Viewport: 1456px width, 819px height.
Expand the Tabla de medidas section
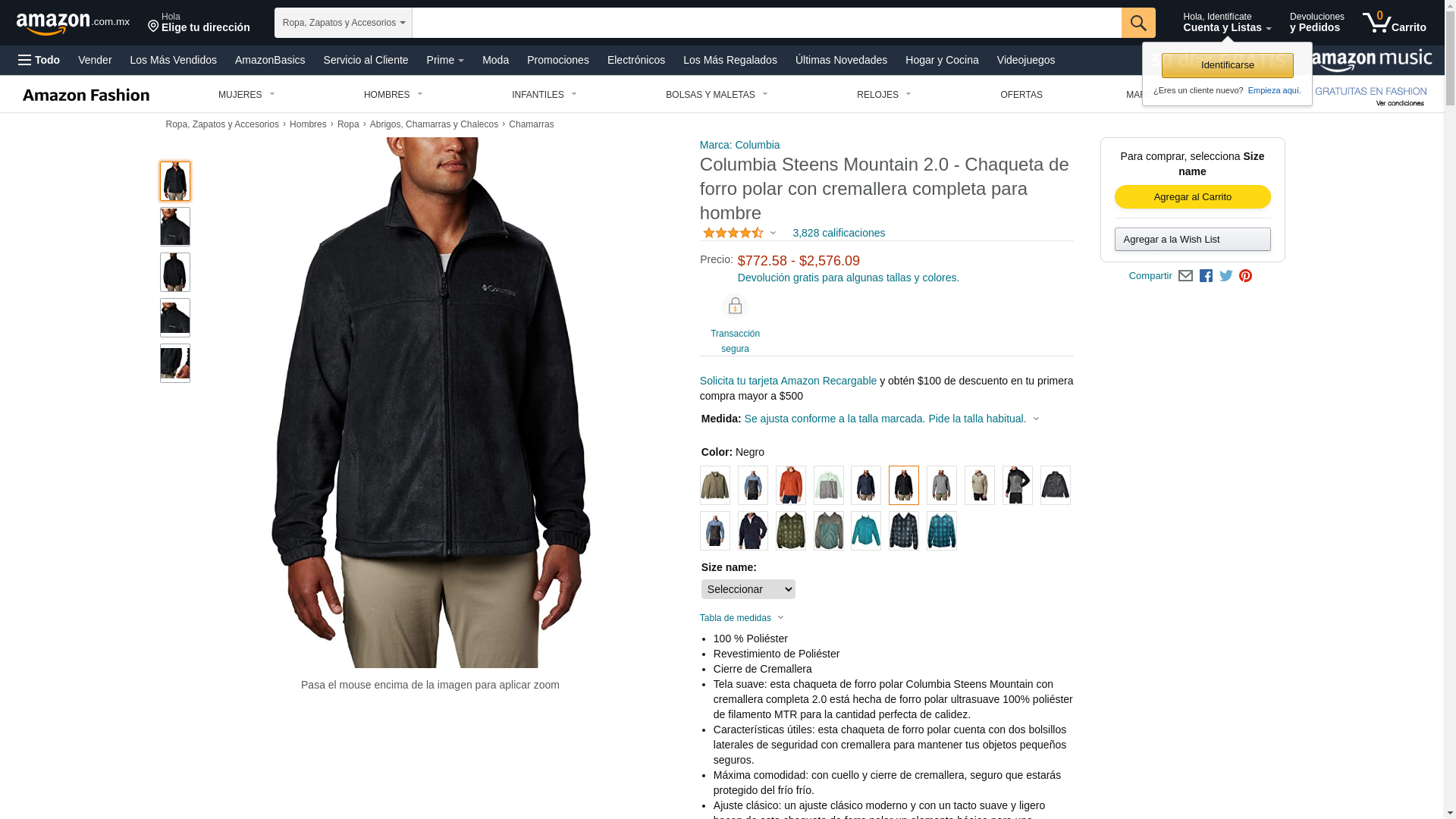tap(742, 618)
